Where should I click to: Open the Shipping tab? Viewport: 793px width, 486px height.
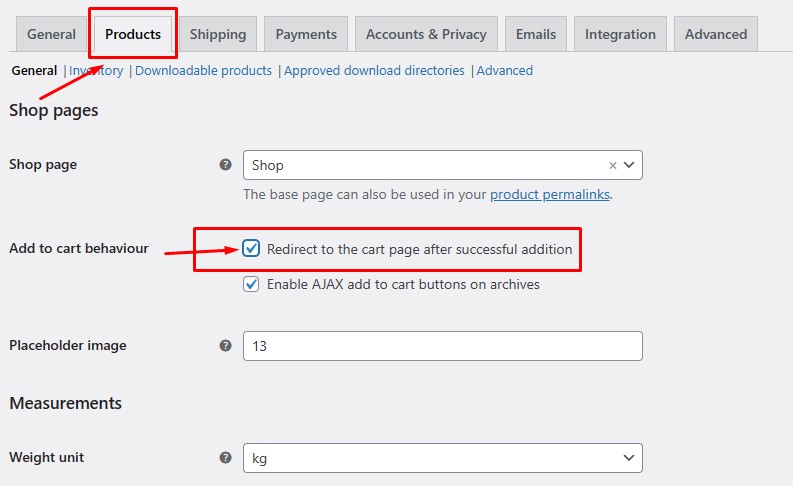[x=218, y=34]
